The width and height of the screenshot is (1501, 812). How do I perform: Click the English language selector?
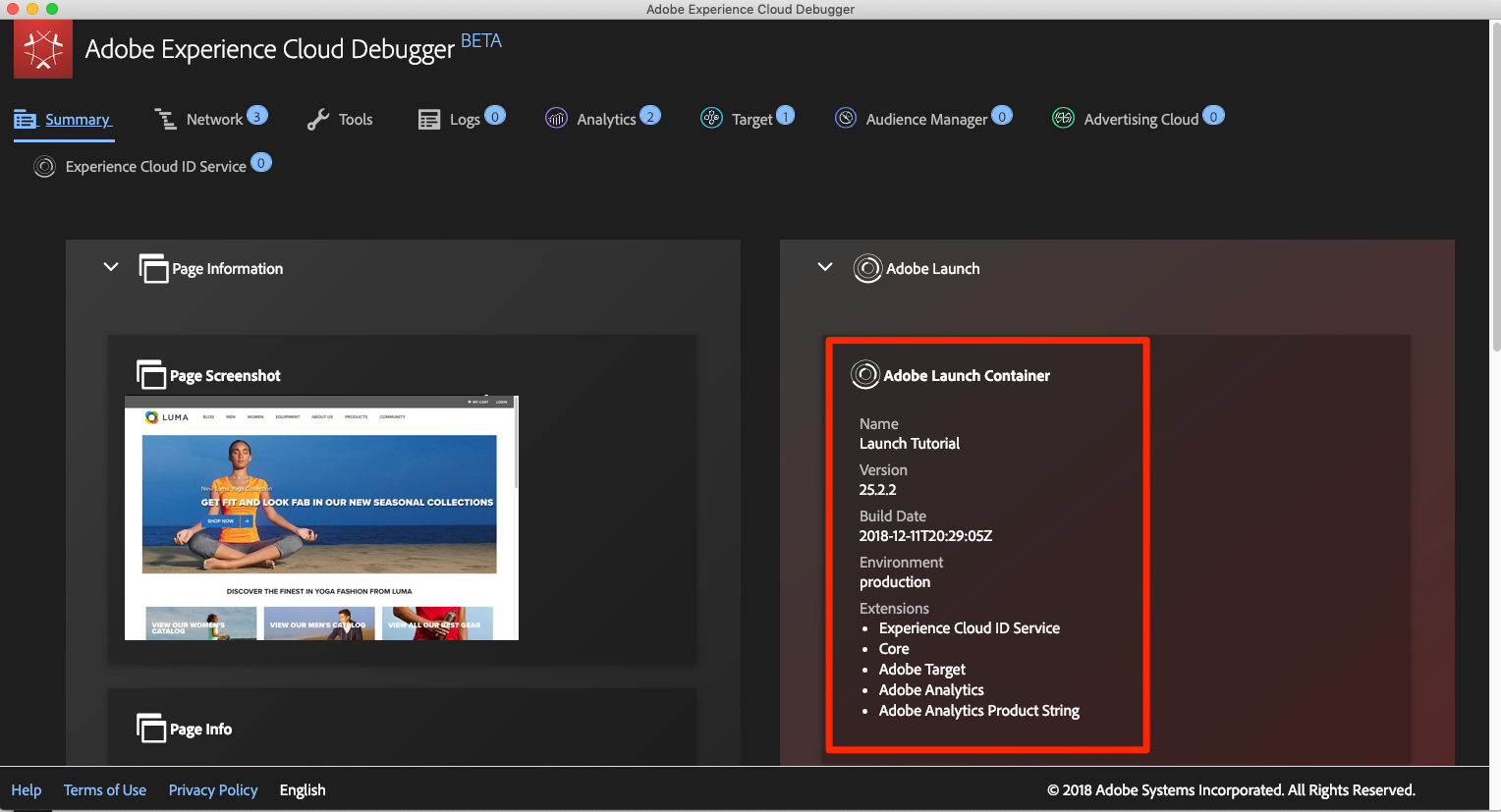coord(303,790)
